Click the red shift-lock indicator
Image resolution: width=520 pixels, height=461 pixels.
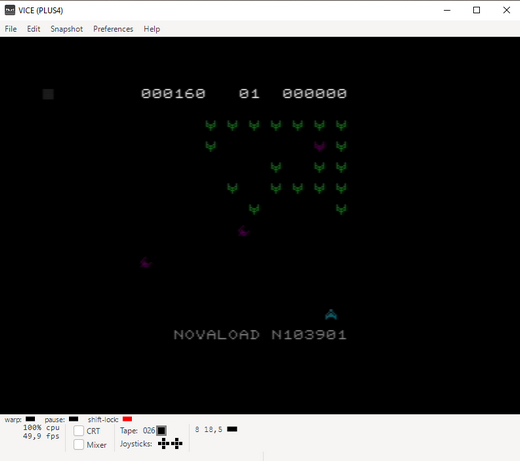[127, 419]
